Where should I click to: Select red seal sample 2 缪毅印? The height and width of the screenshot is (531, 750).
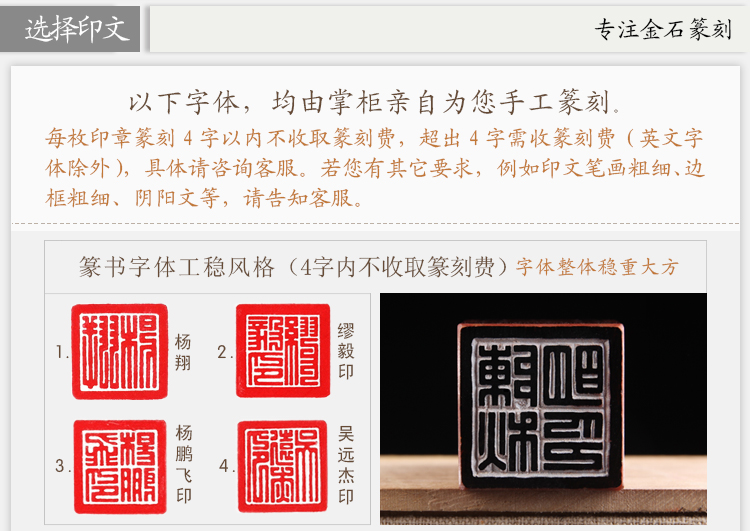(x=283, y=351)
